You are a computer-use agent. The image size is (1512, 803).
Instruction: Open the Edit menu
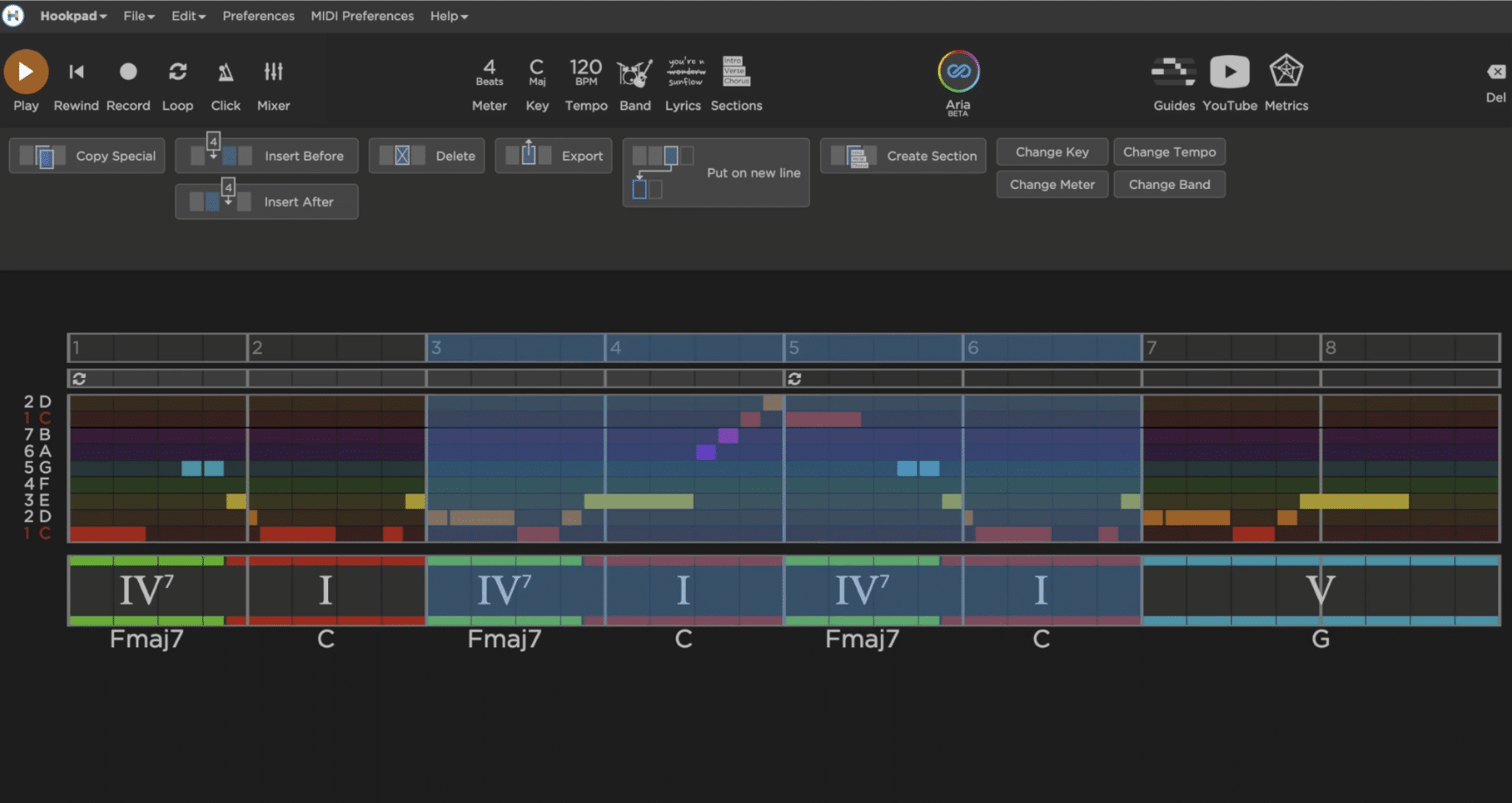click(x=188, y=16)
